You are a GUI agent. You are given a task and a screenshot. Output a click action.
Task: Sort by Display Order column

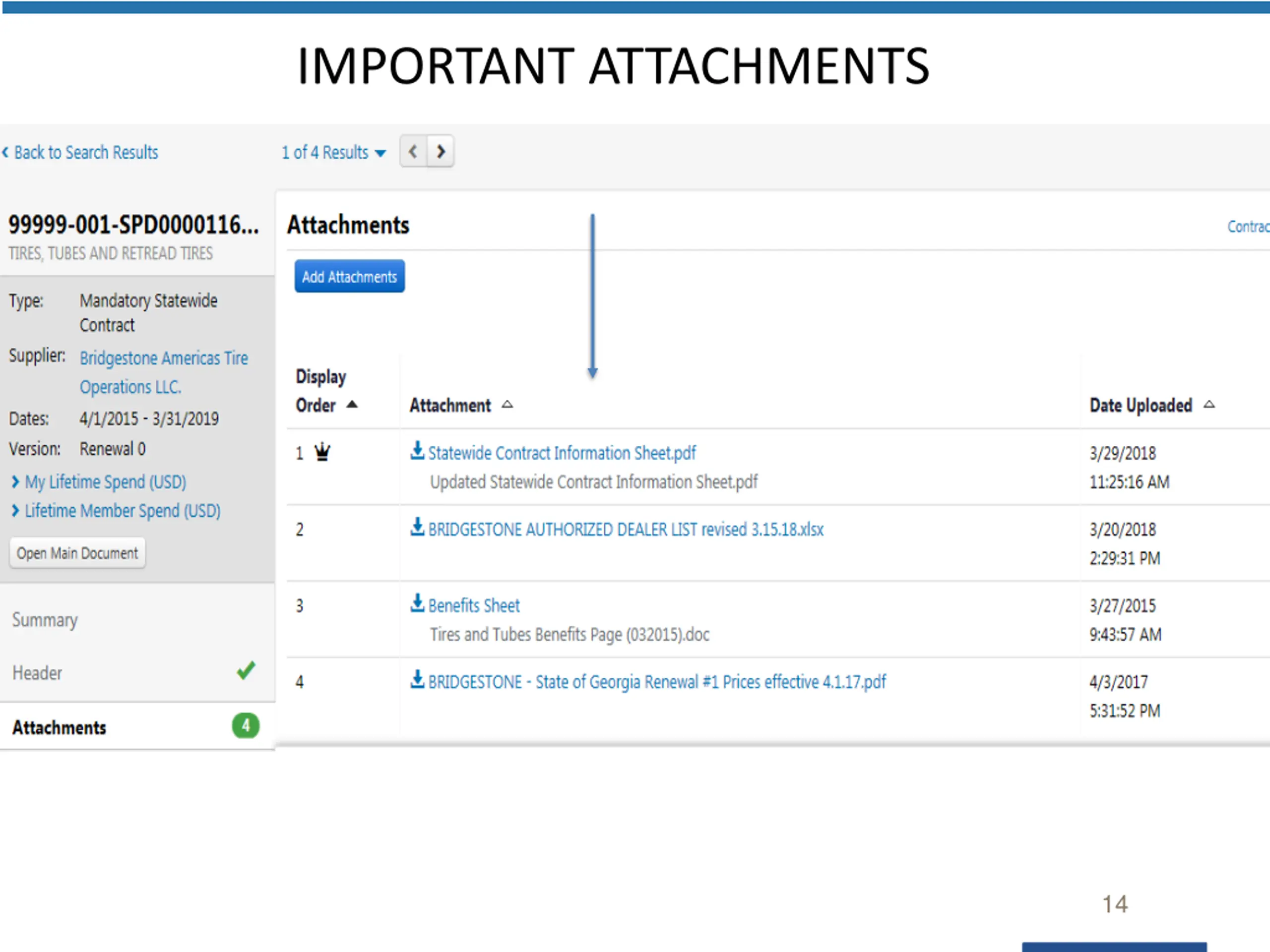click(x=327, y=391)
